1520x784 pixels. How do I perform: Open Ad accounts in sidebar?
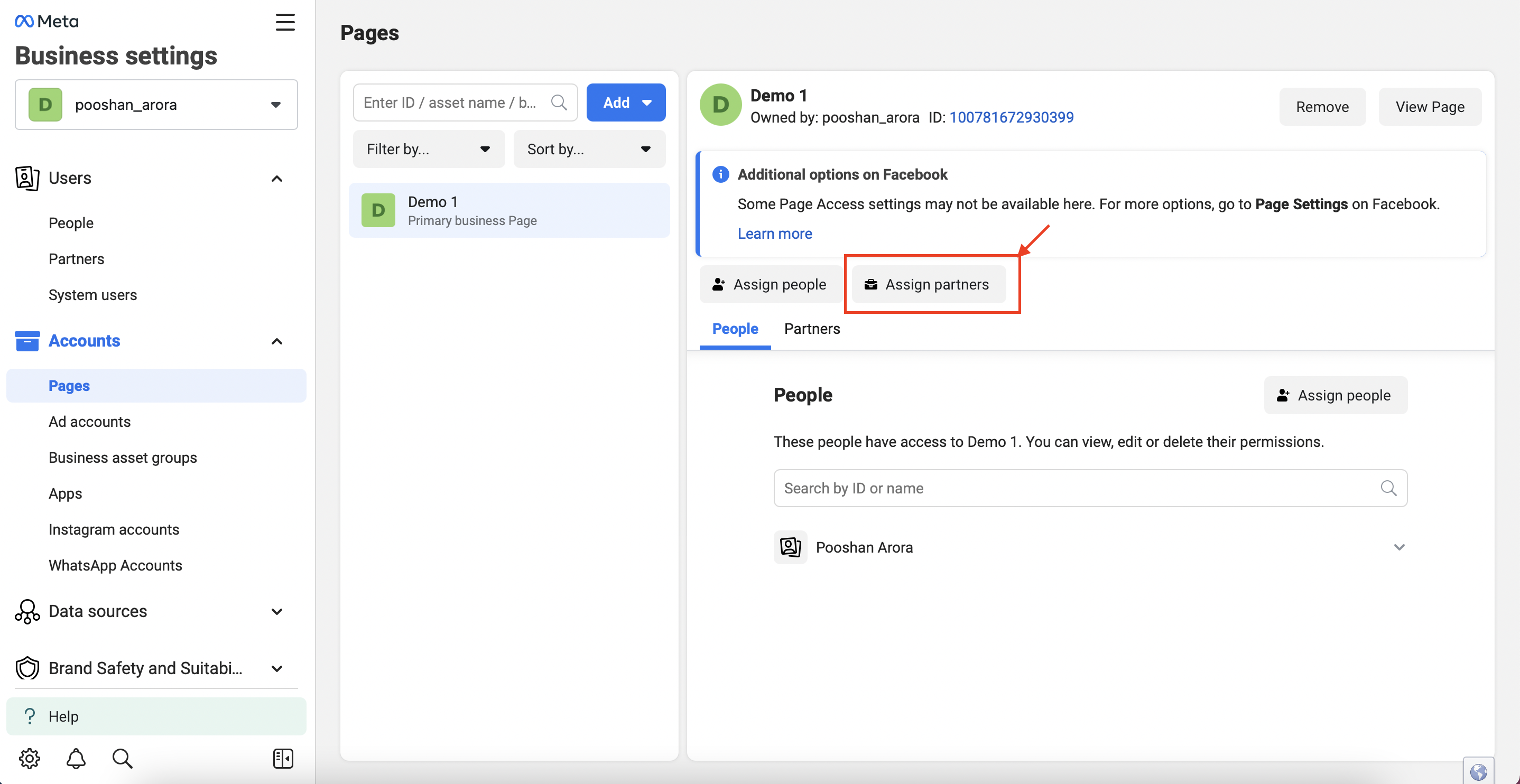(x=90, y=421)
